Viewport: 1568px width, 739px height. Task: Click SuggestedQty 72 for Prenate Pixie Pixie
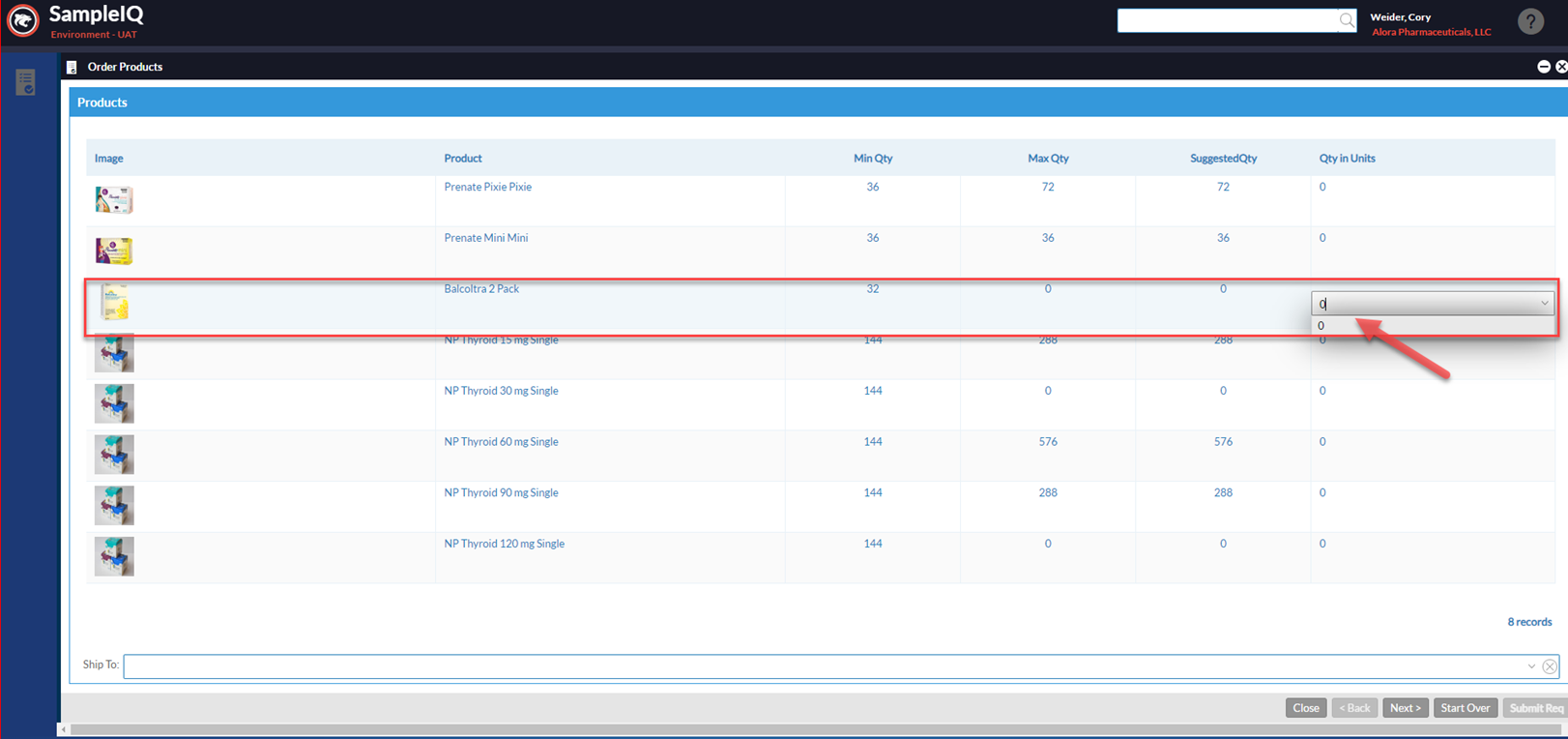pos(1223,188)
